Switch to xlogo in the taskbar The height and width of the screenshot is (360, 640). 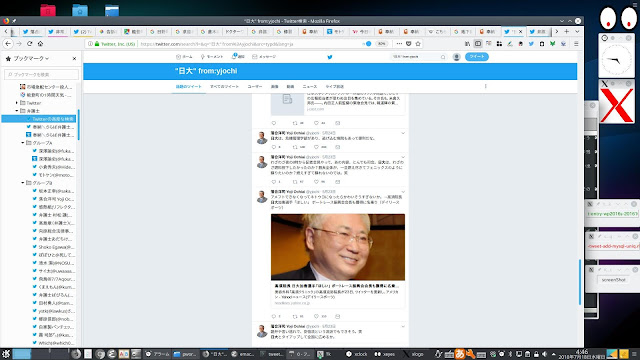[413, 354]
